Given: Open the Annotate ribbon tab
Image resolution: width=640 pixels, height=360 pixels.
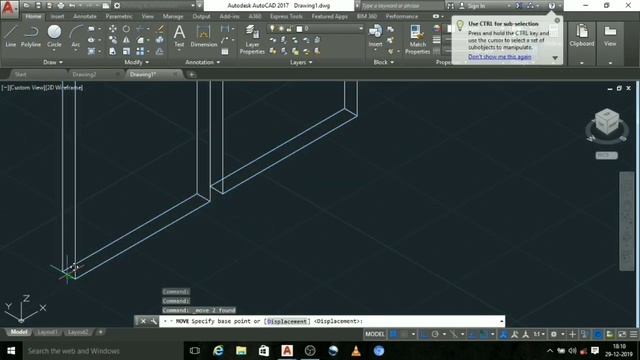Looking at the screenshot, I should point(84,16).
